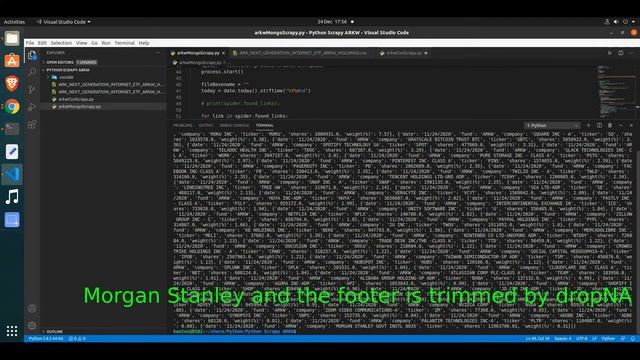Open the Manage gear in activity bar
Image resolution: width=640 pixels, height=360 pixels.
tap(32, 325)
